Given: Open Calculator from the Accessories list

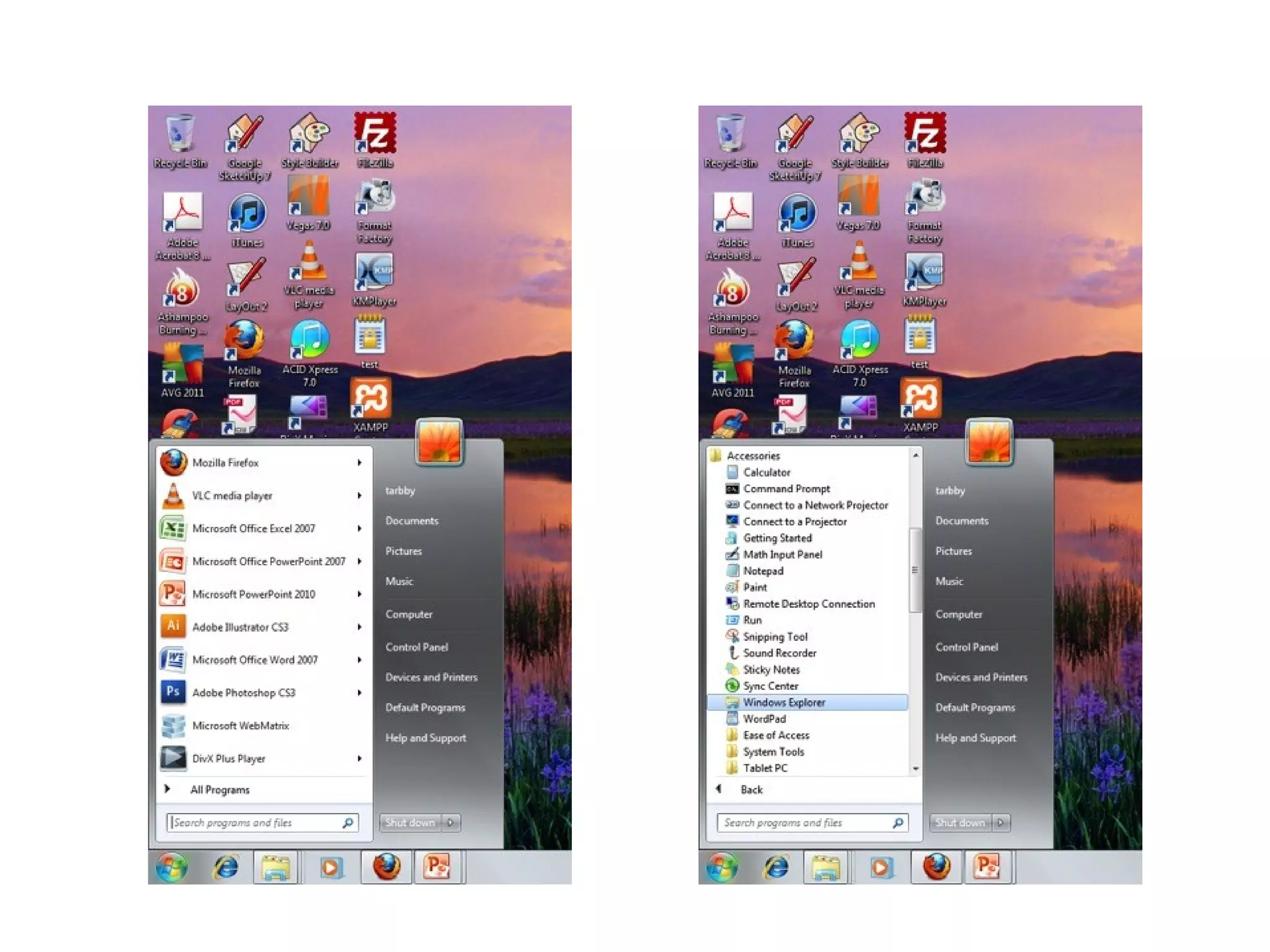Looking at the screenshot, I should 766,472.
